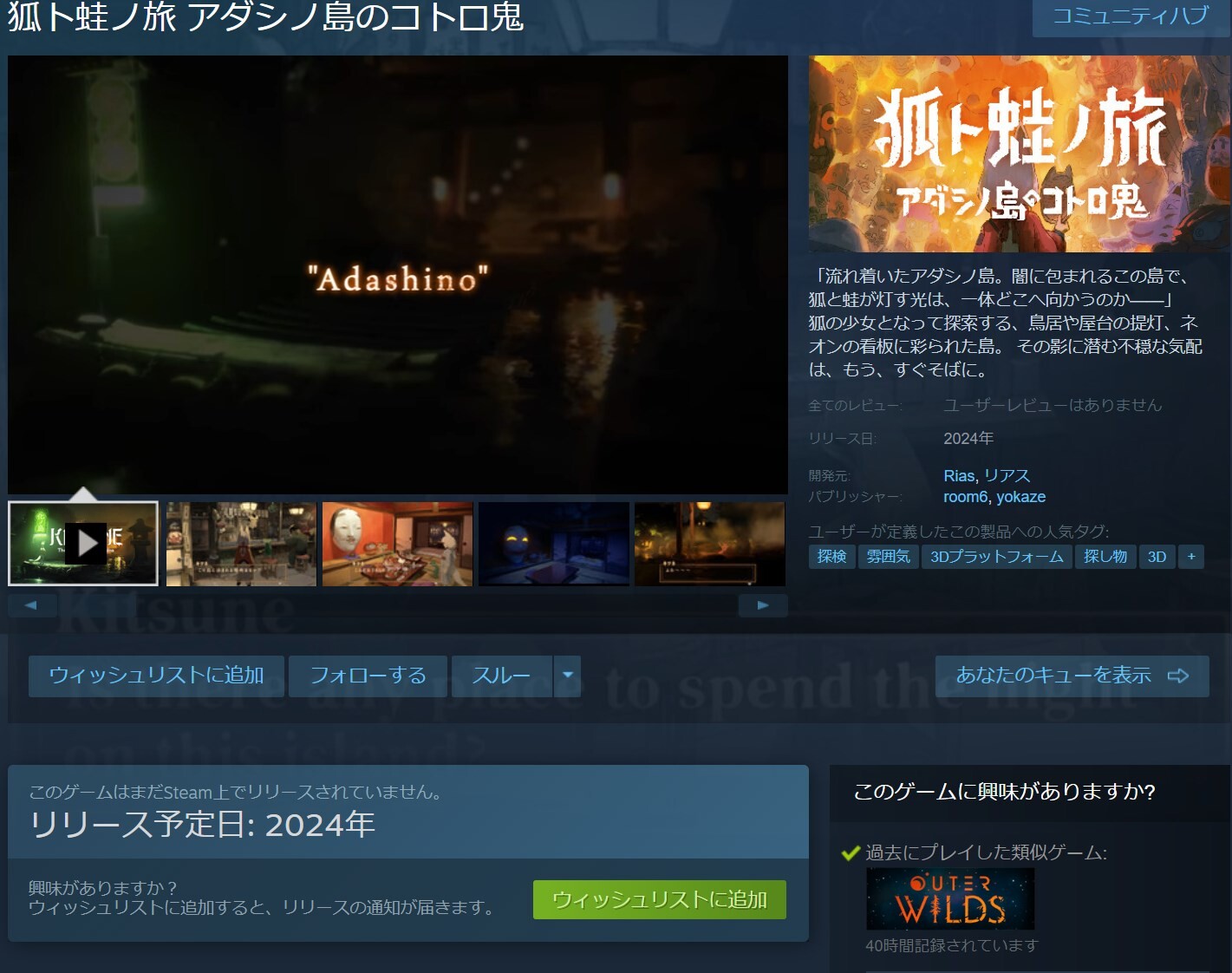
Task: Select the blue glowing-eyes mask screenshot thumbnail
Action: [x=553, y=544]
